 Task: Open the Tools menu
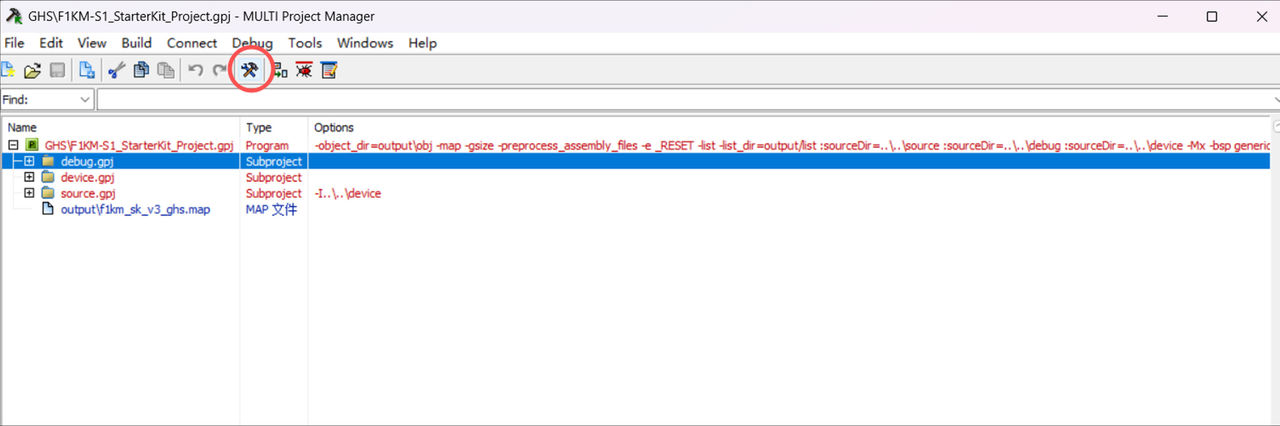click(x=305, y=43)
